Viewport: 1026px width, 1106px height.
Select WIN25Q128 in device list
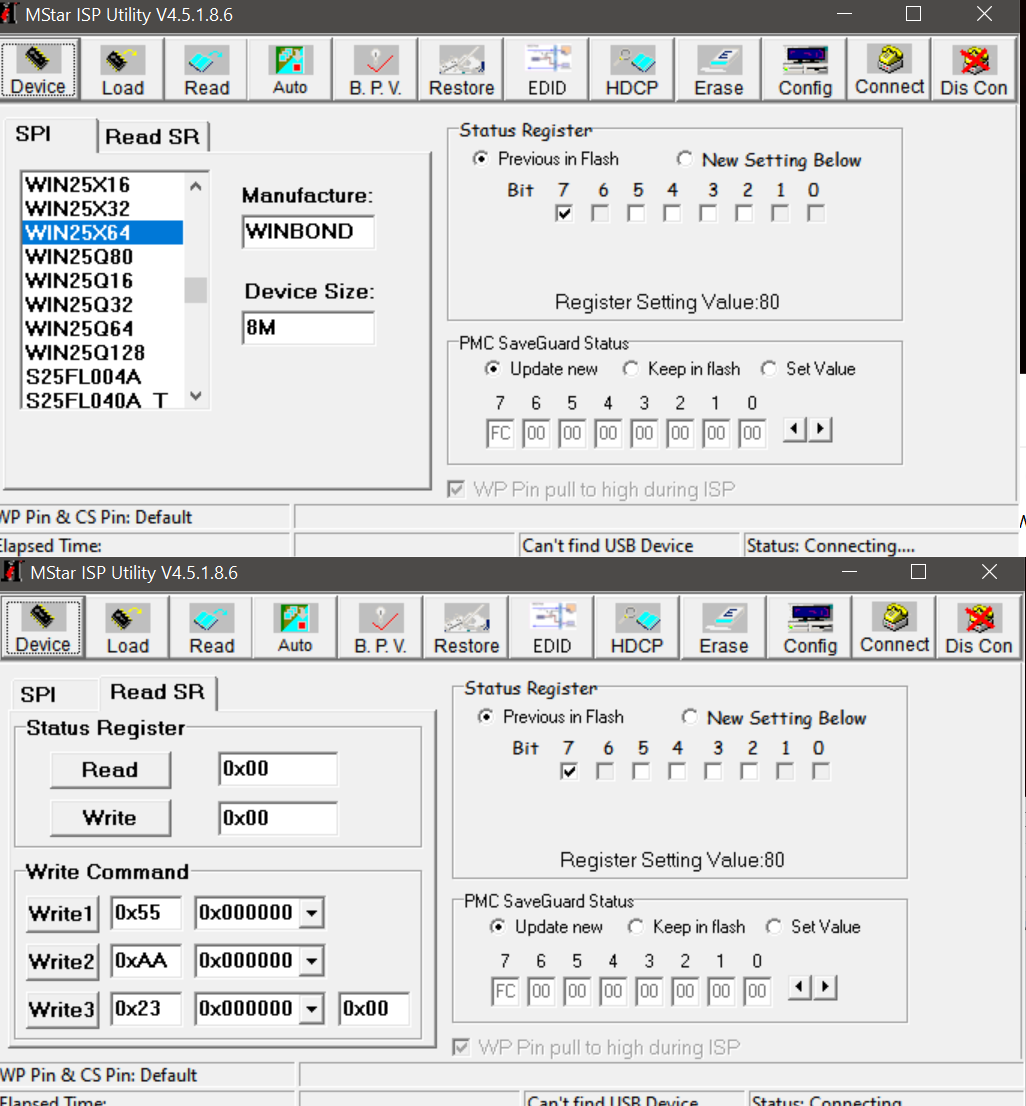coord(103,352)
